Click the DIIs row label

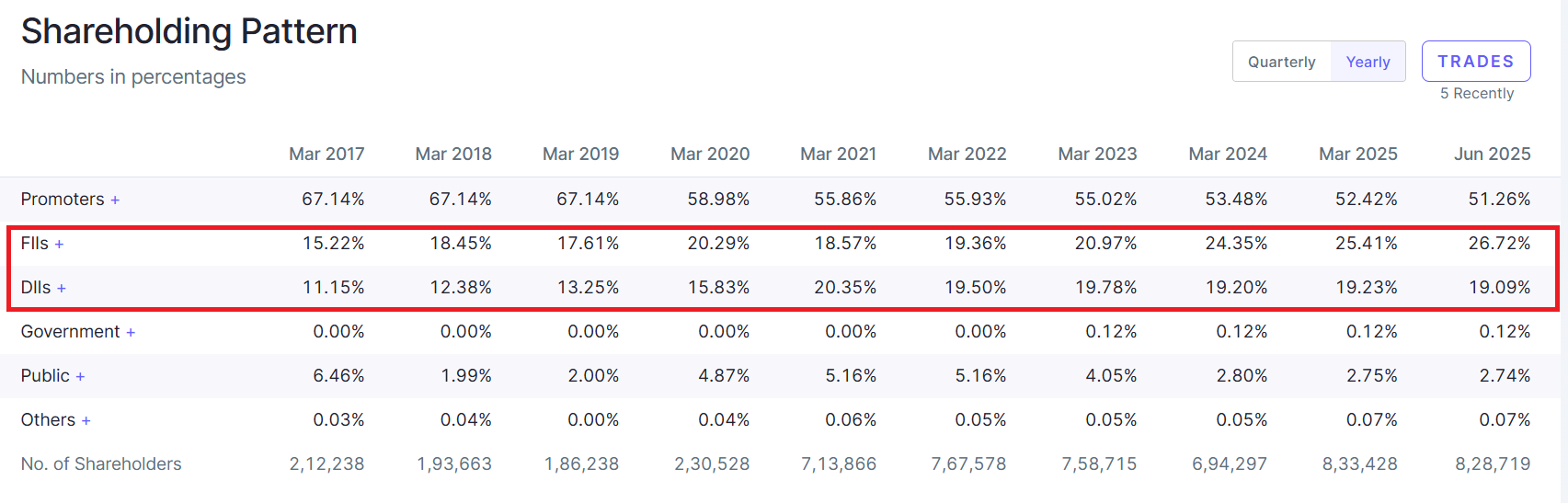36,288
